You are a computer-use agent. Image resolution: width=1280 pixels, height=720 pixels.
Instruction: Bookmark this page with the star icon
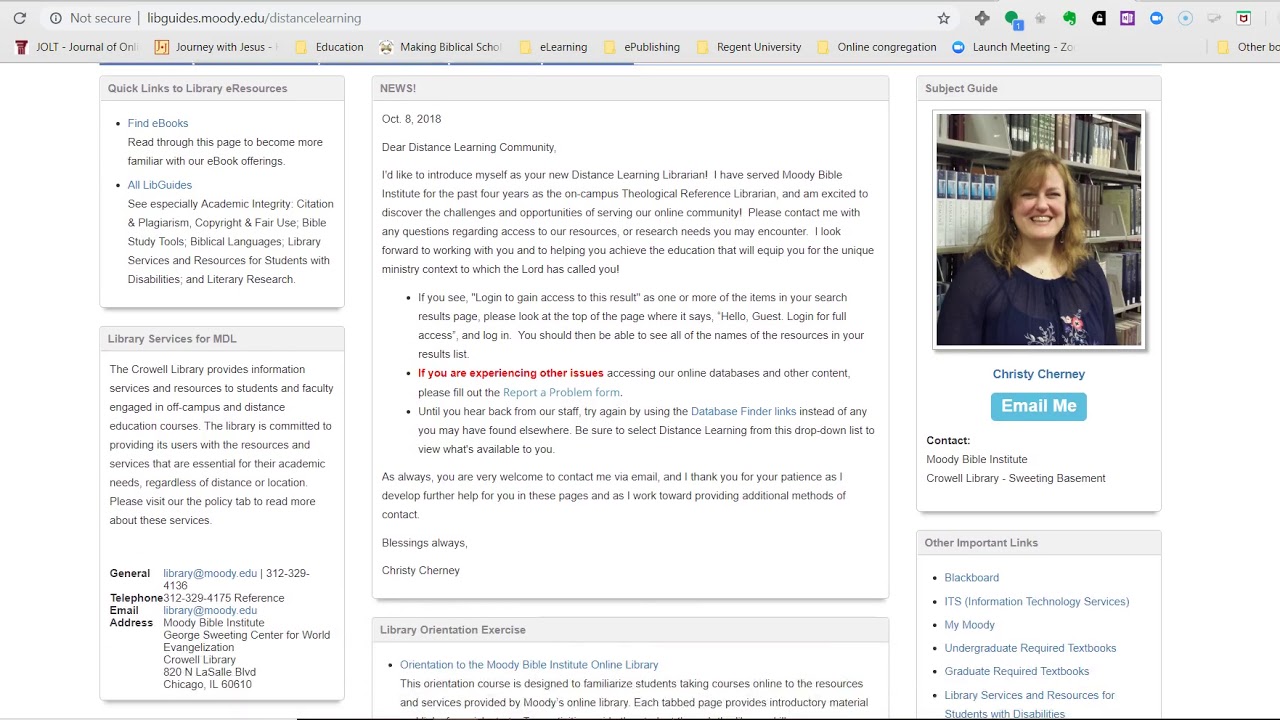(943, 18)
